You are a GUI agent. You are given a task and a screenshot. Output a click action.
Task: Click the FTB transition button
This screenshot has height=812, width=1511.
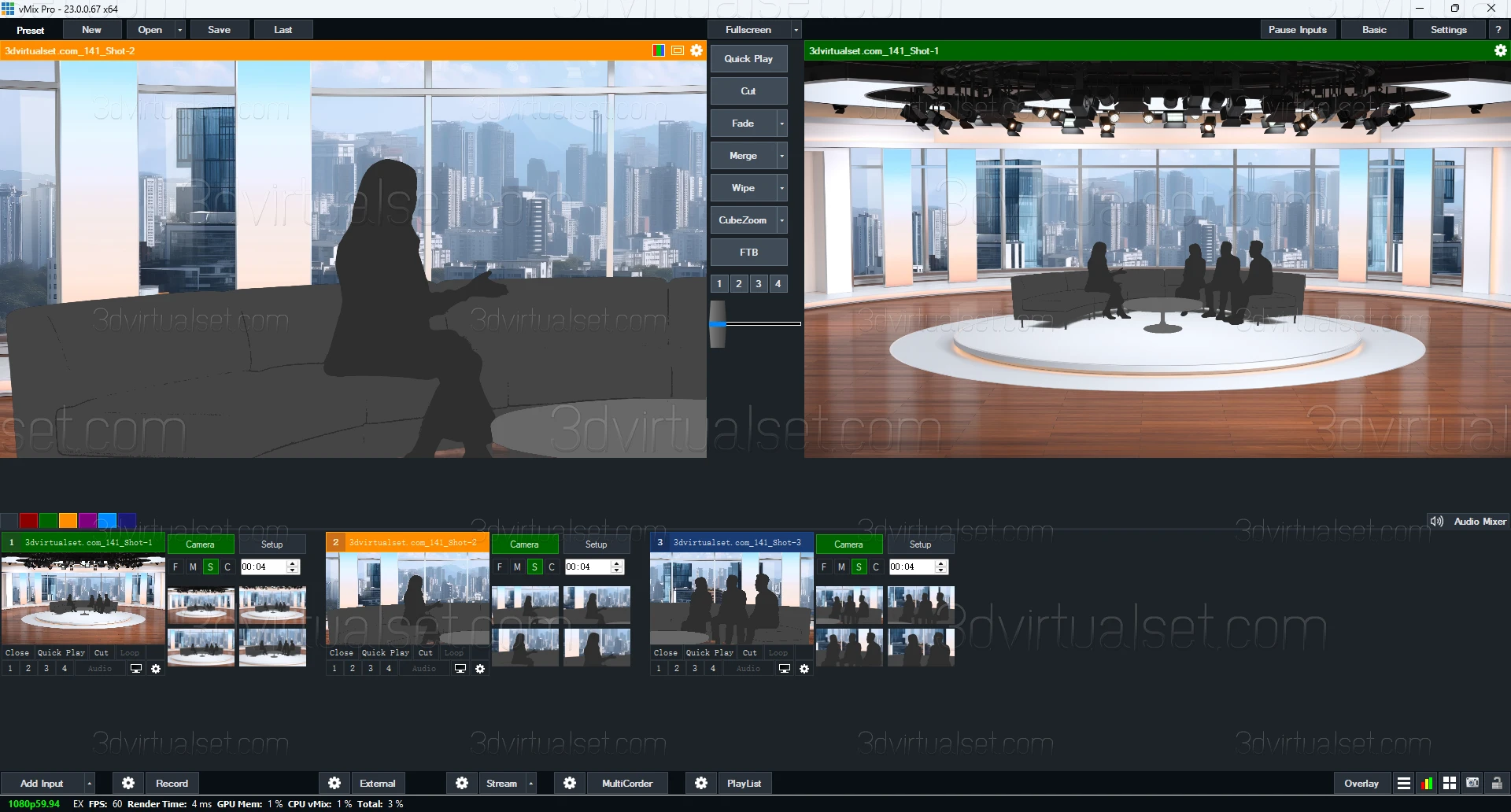click(748, 253)
